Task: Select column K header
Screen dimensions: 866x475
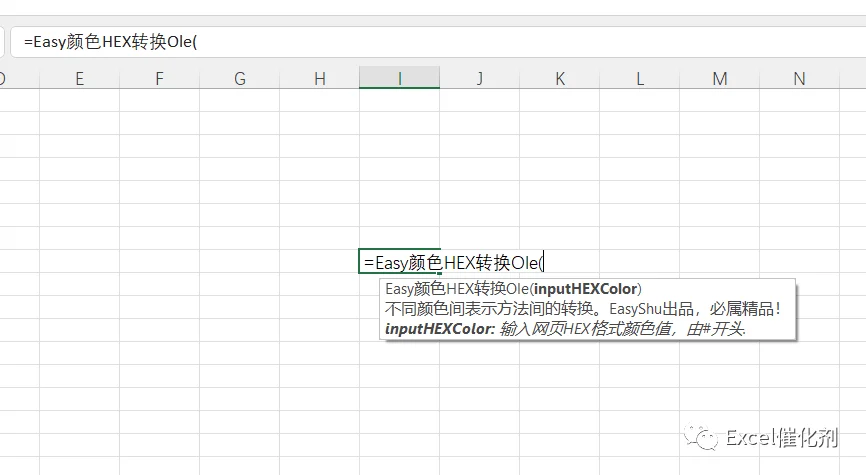Action: pyautogui.click(x=559, y=78)
